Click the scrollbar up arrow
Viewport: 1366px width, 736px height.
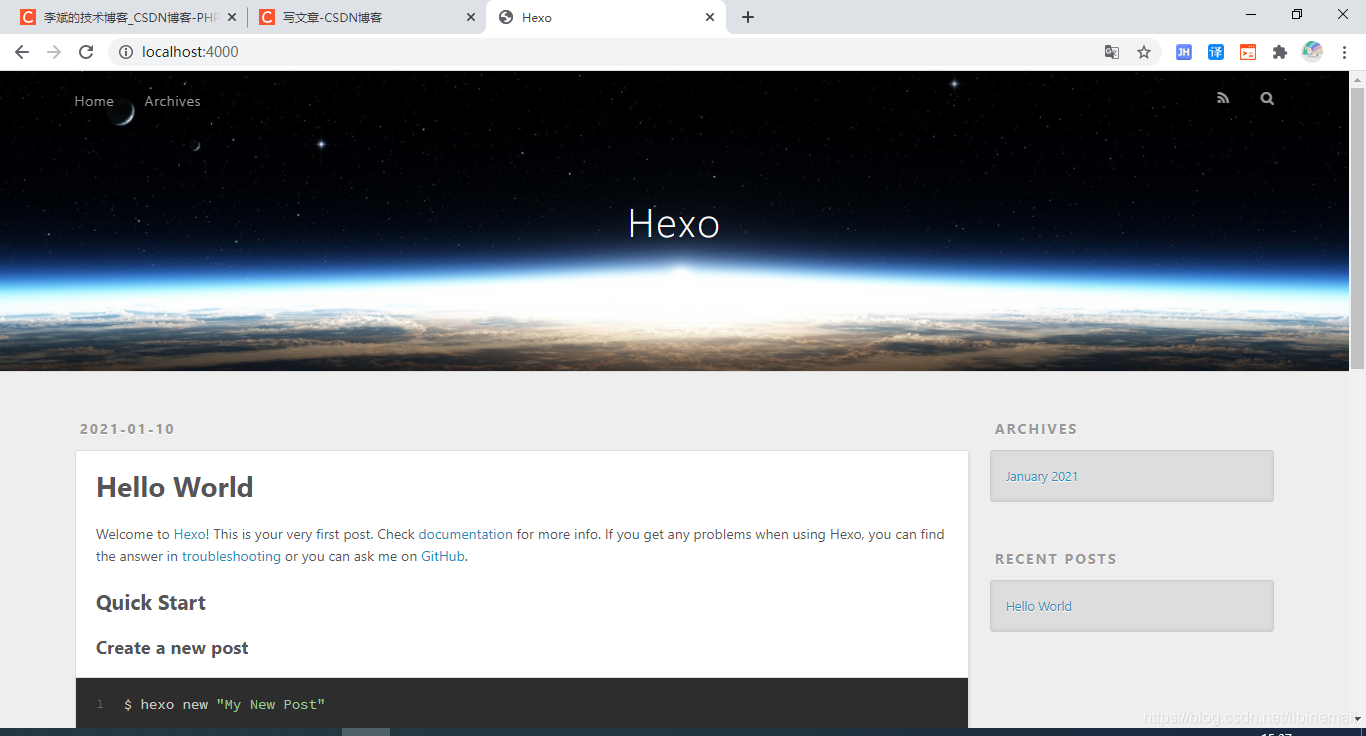pos(1357,79)
